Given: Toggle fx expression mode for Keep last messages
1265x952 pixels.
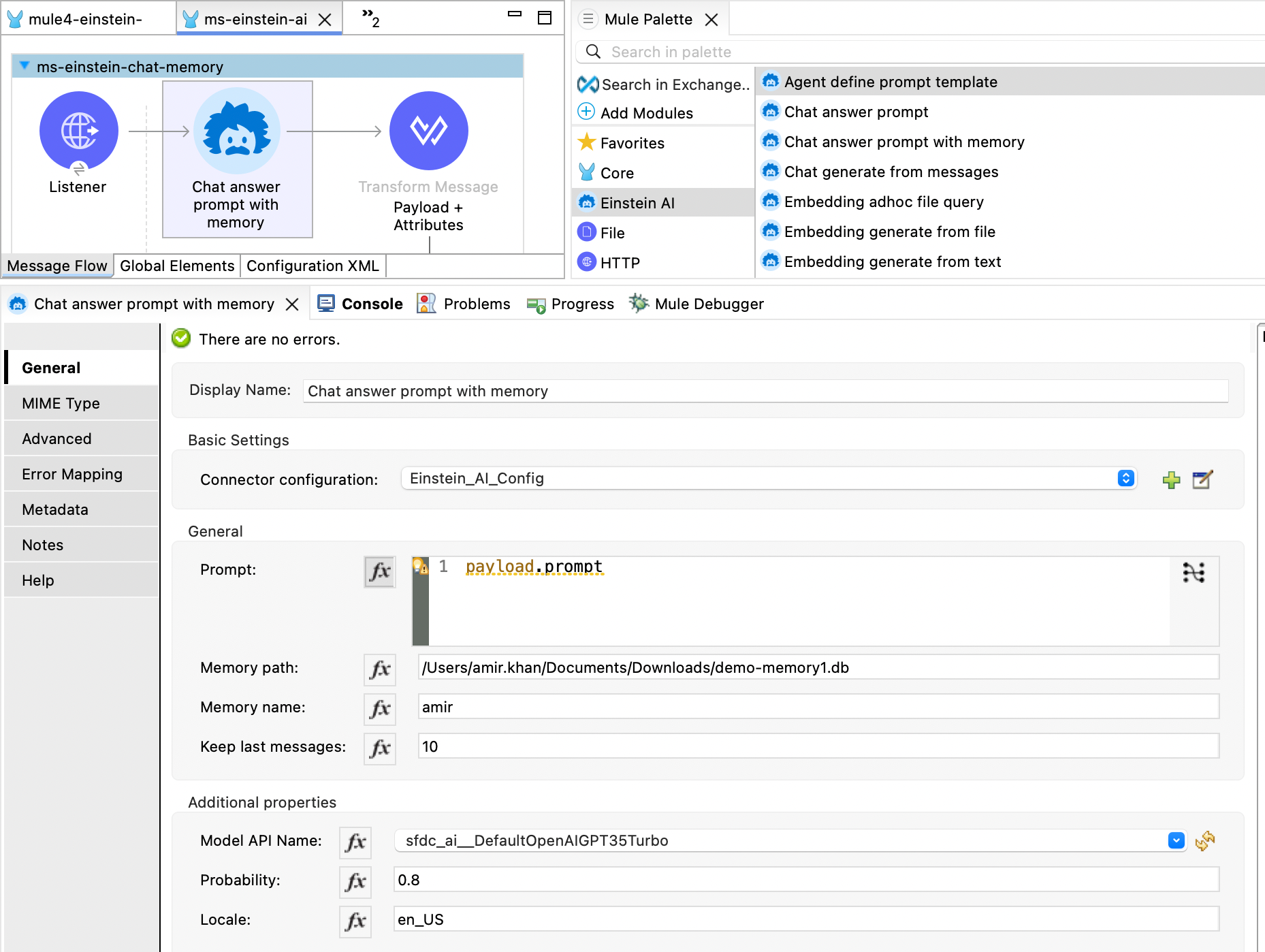Looking at the screenshot, I should [380, 748].
